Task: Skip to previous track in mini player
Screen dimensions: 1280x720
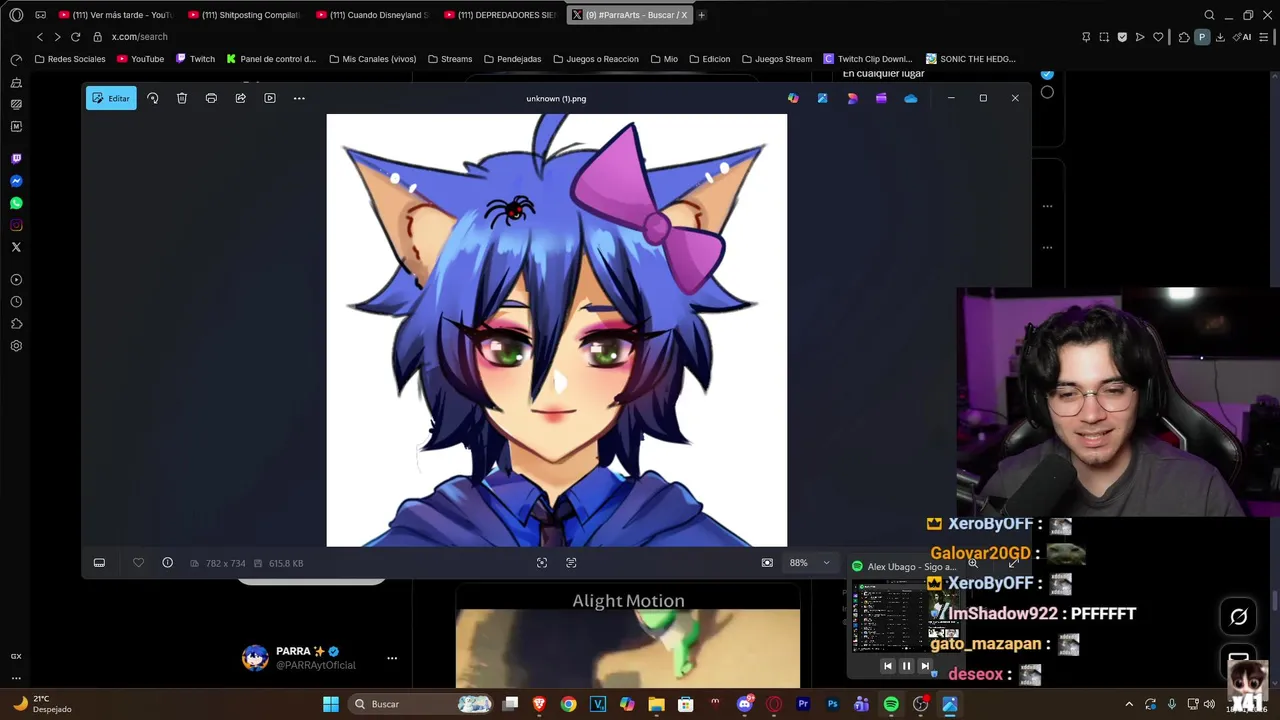Action: click(x=887, y=666)
